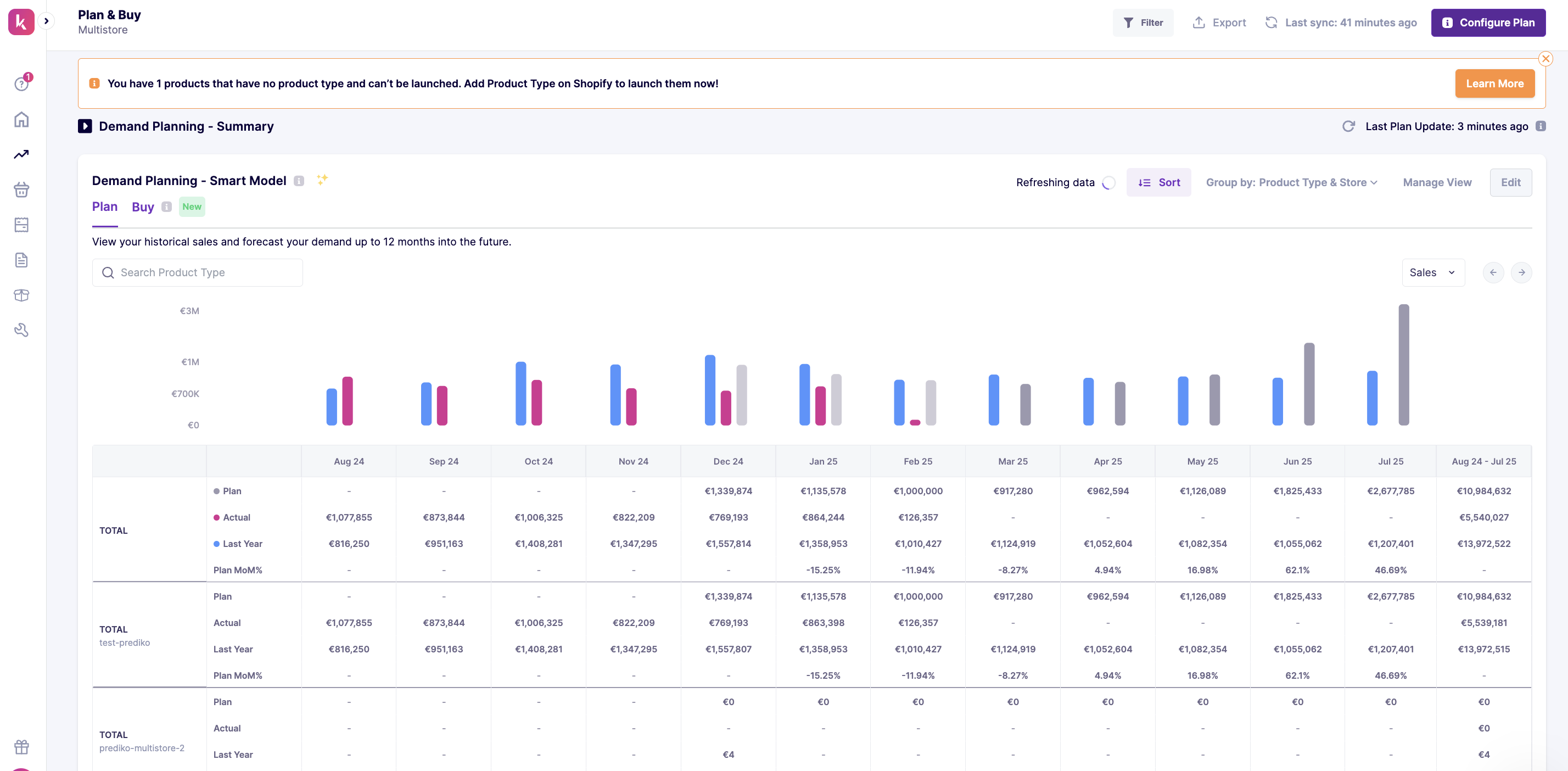Click info icon next to Smart Model title

pyautogui.click(x=299, y=181)
